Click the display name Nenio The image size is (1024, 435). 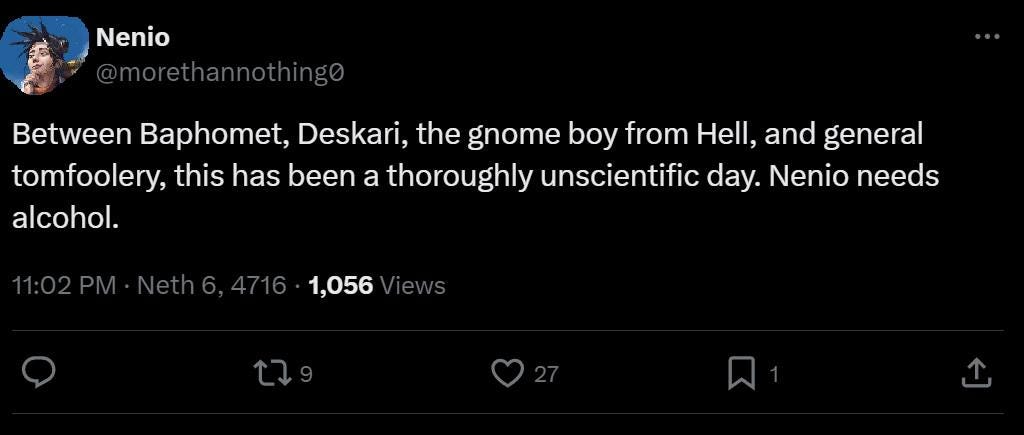coord(133,38)
